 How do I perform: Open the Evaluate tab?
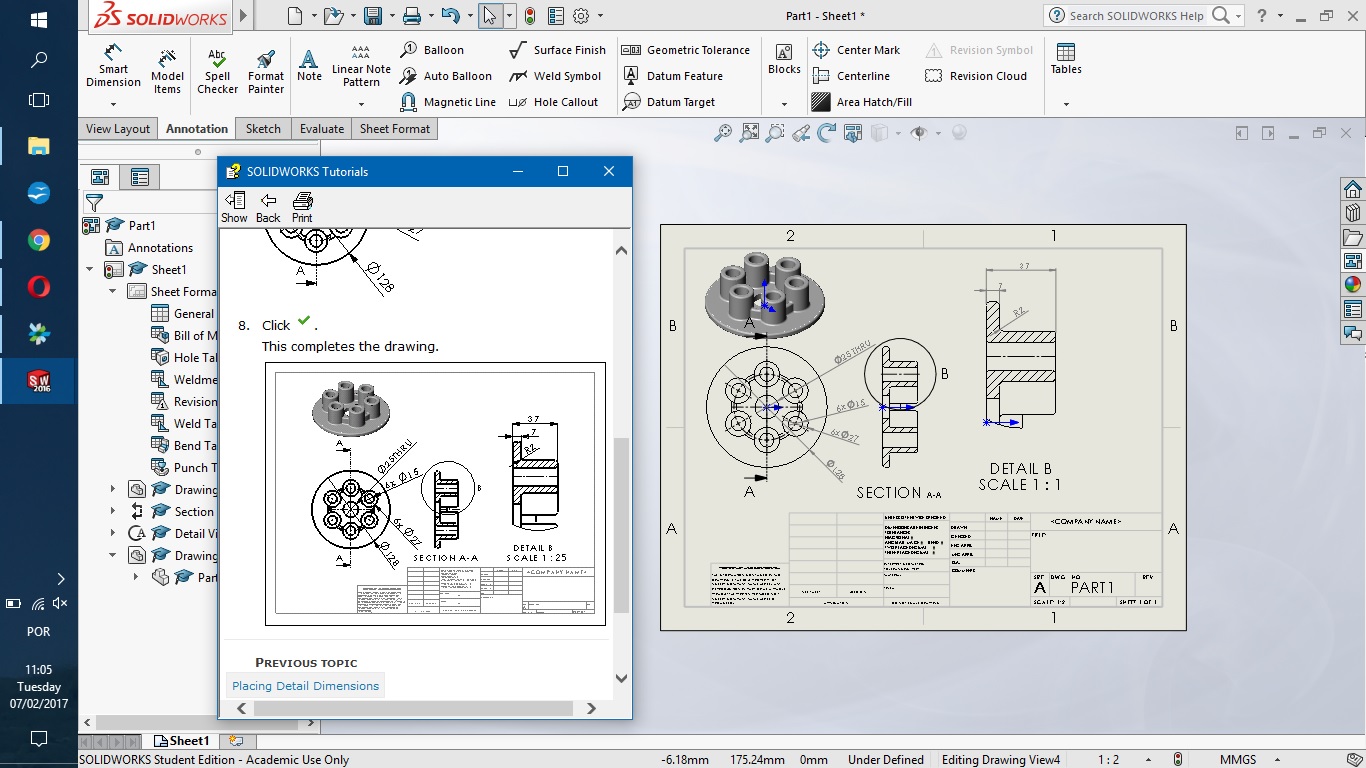(322, 129)
